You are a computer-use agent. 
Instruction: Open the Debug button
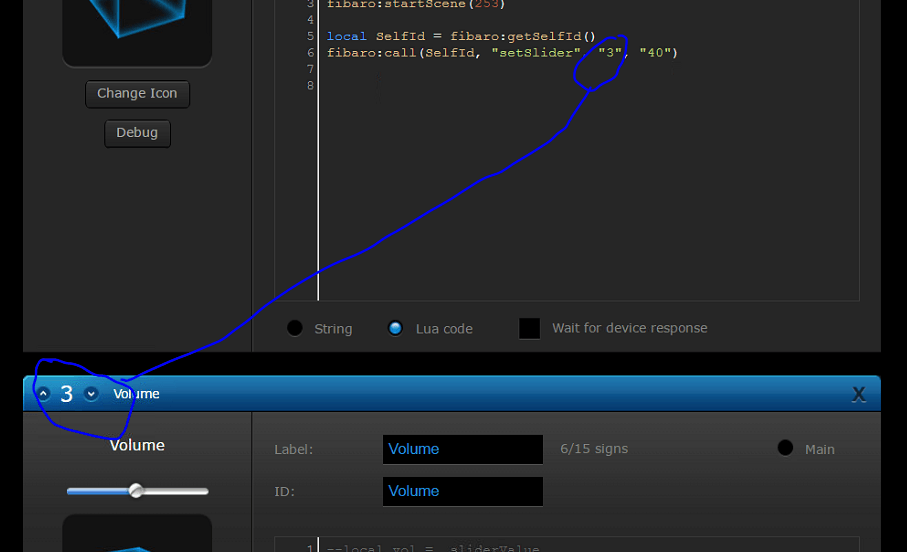137,133
